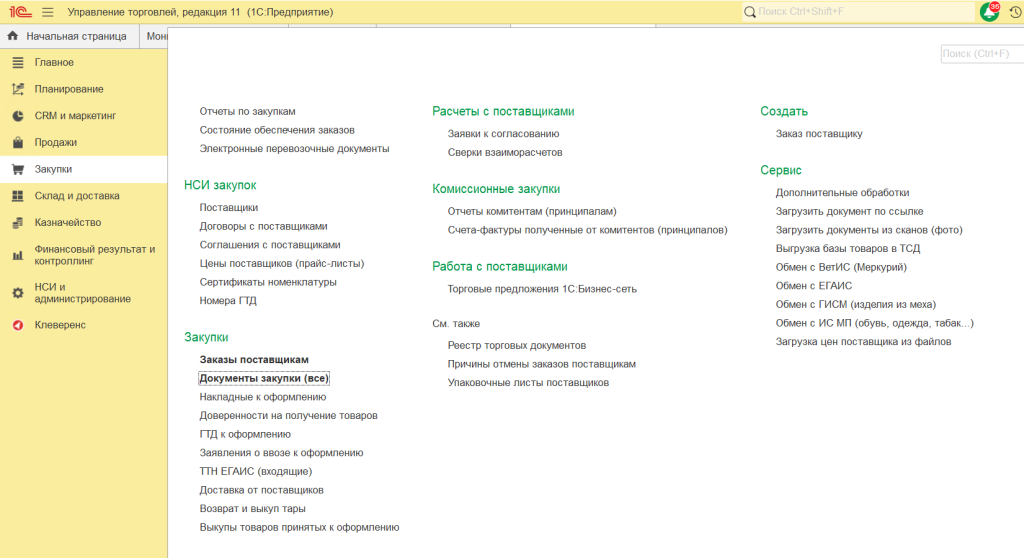Image resolution: width=1024 pixels, height=558 pixels.
Task: Open Реестр торговых документов
Action: tap(517, 346)
